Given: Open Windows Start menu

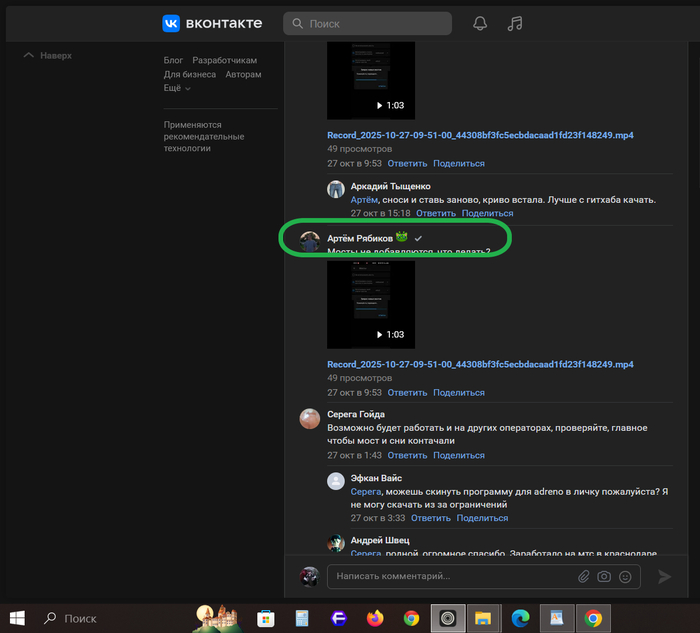Looking at the screenshot, I should pos(17,618).
